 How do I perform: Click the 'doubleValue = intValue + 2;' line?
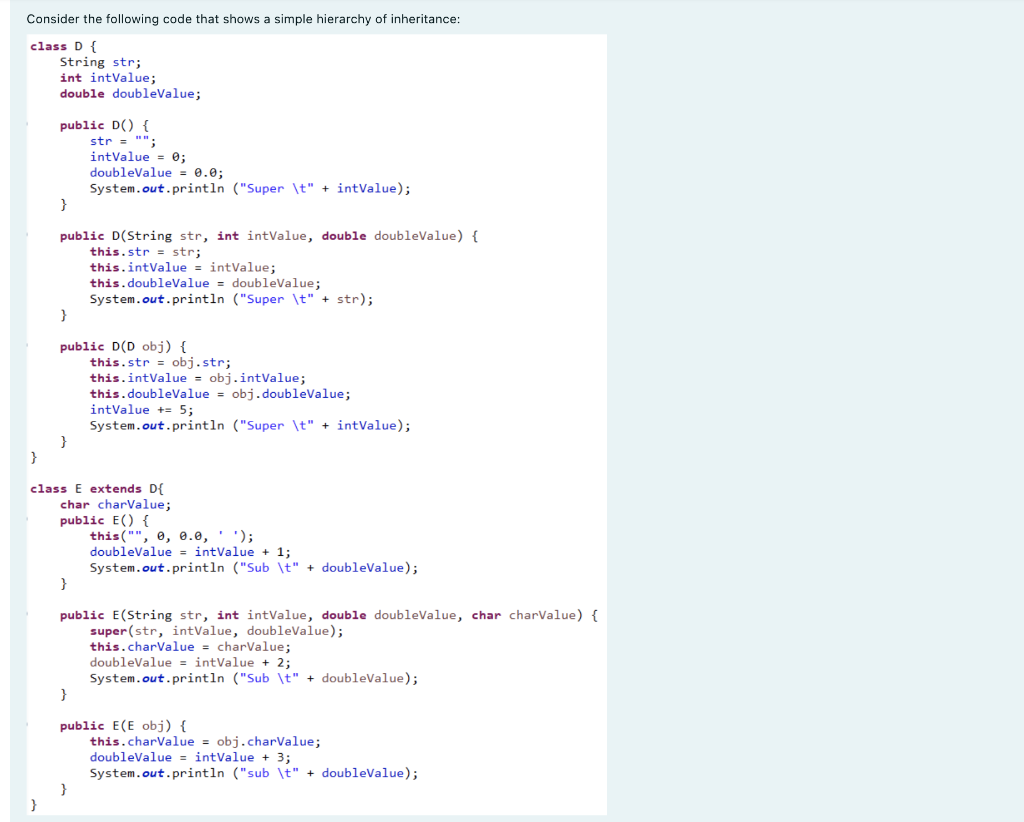point(191,662)
